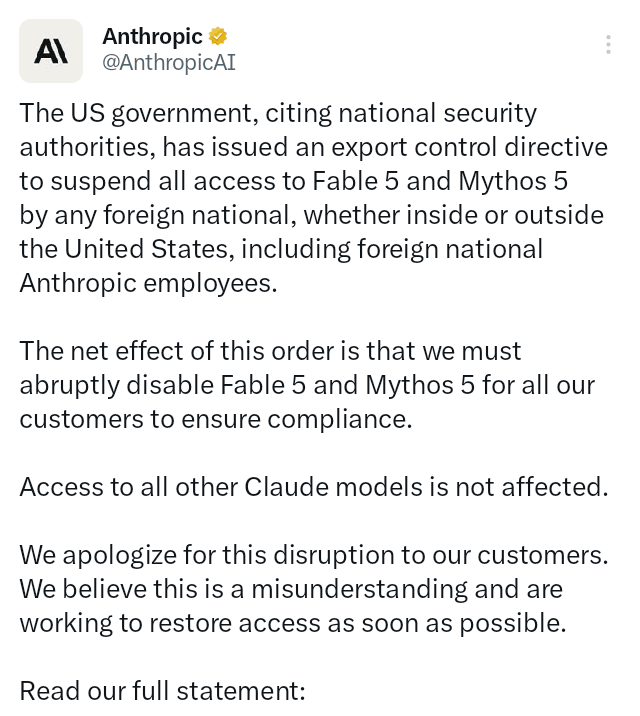Screen dimensions: 640x716
Task: Click the words "export control directive"
Action: 469,147
